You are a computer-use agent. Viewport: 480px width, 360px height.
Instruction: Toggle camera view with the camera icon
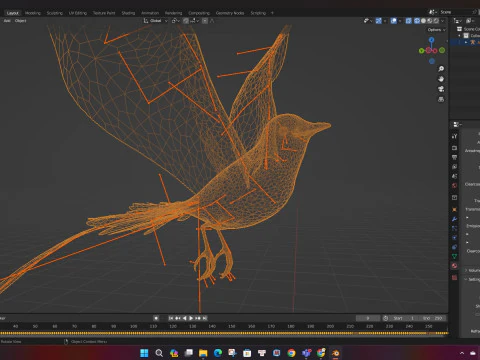441,89
